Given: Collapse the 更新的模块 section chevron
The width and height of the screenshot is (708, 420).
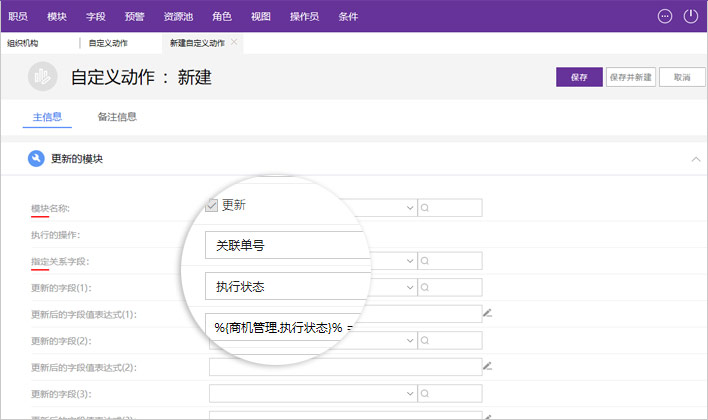Looking at the screenshot, I should pyautogui.click(x=695, y=158).
